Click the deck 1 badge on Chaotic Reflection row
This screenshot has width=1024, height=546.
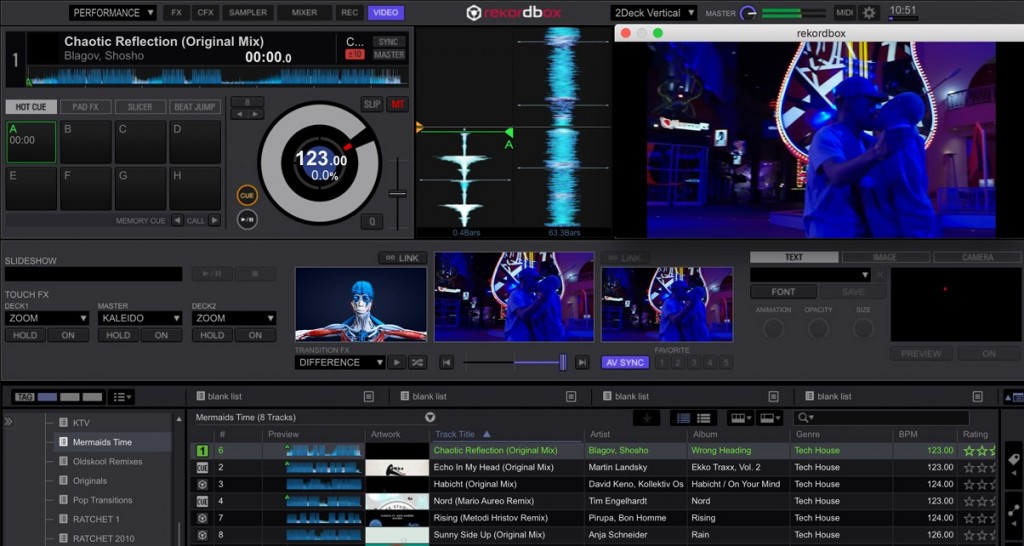tap(202, 451)
